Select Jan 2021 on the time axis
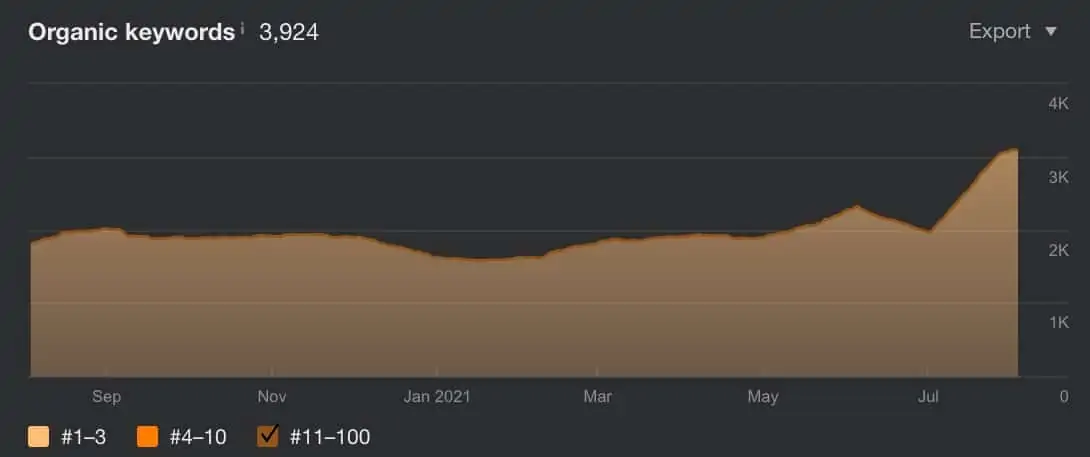Viewport: 1090px width, 457px height. (x=437, y=397)
